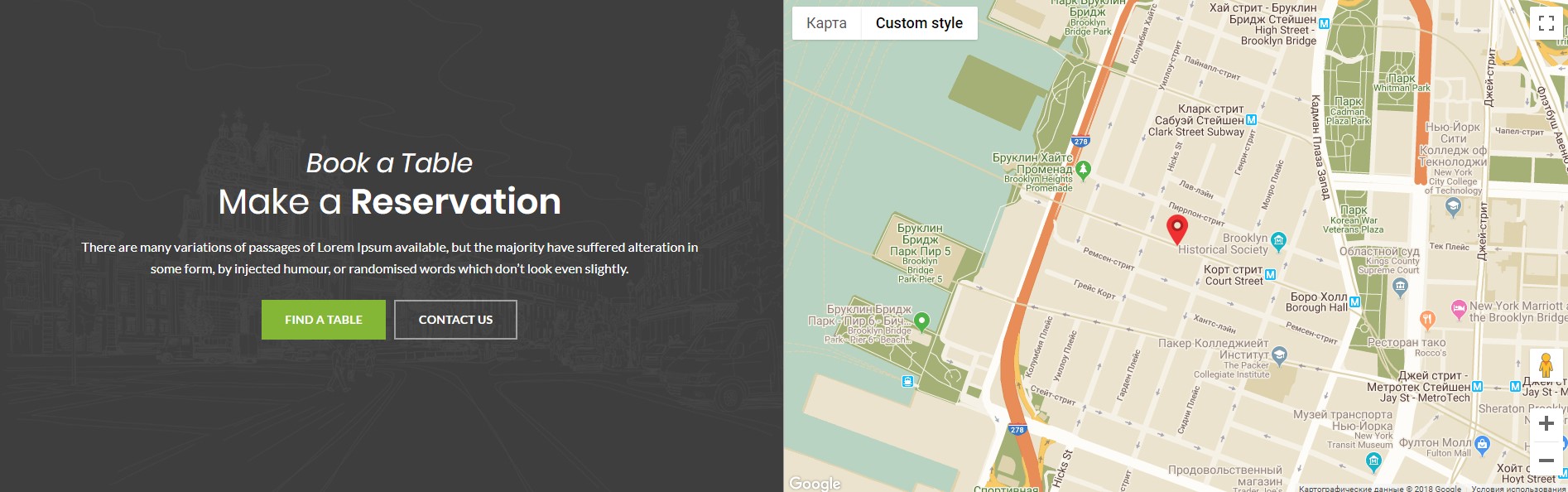Click Rocco's Tacos restaurant icon

[x=1427, y=319]
